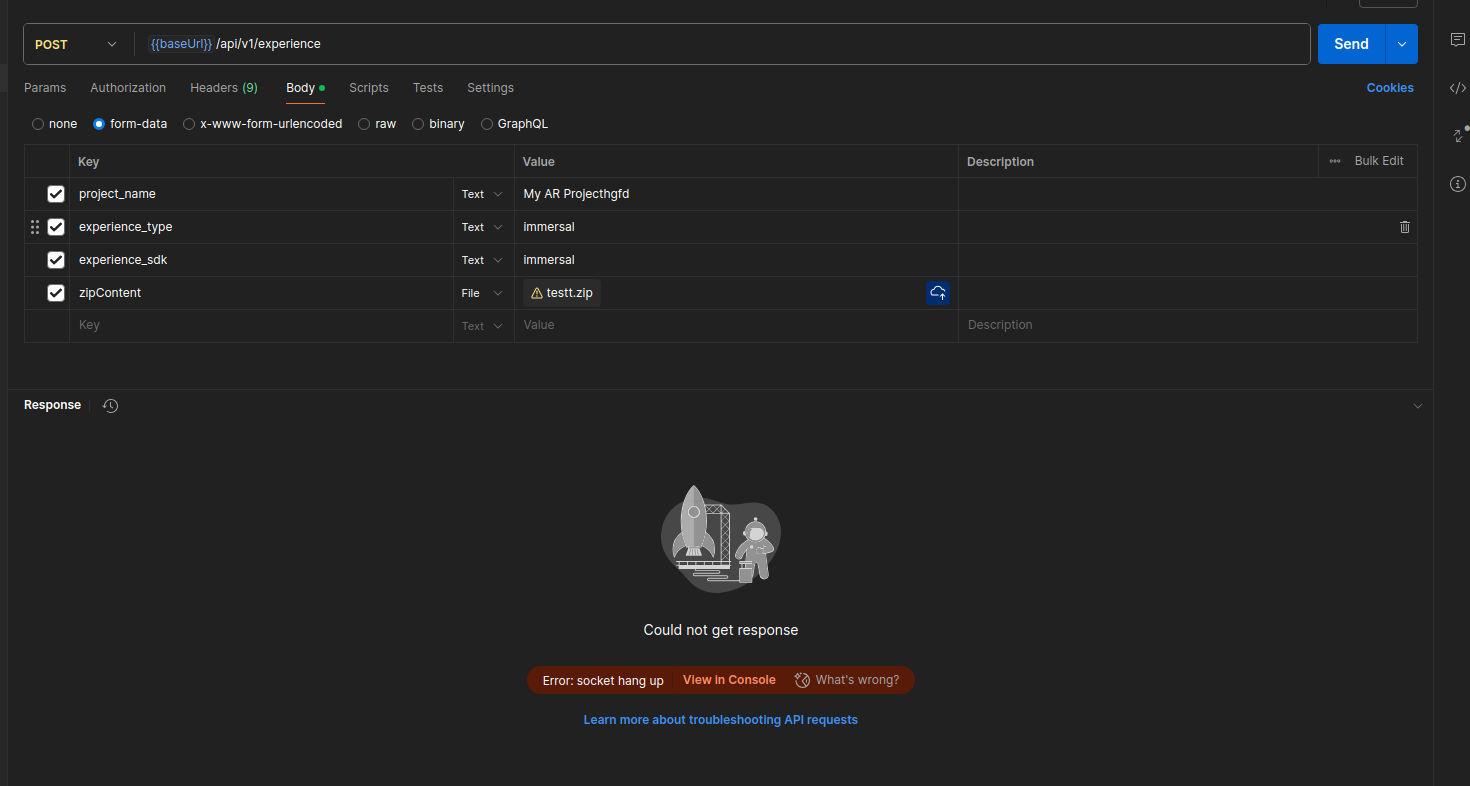Click the info icon in right sidebar
The image size is (1470, 786).
pyautogui.click(x=1457, y=184)
